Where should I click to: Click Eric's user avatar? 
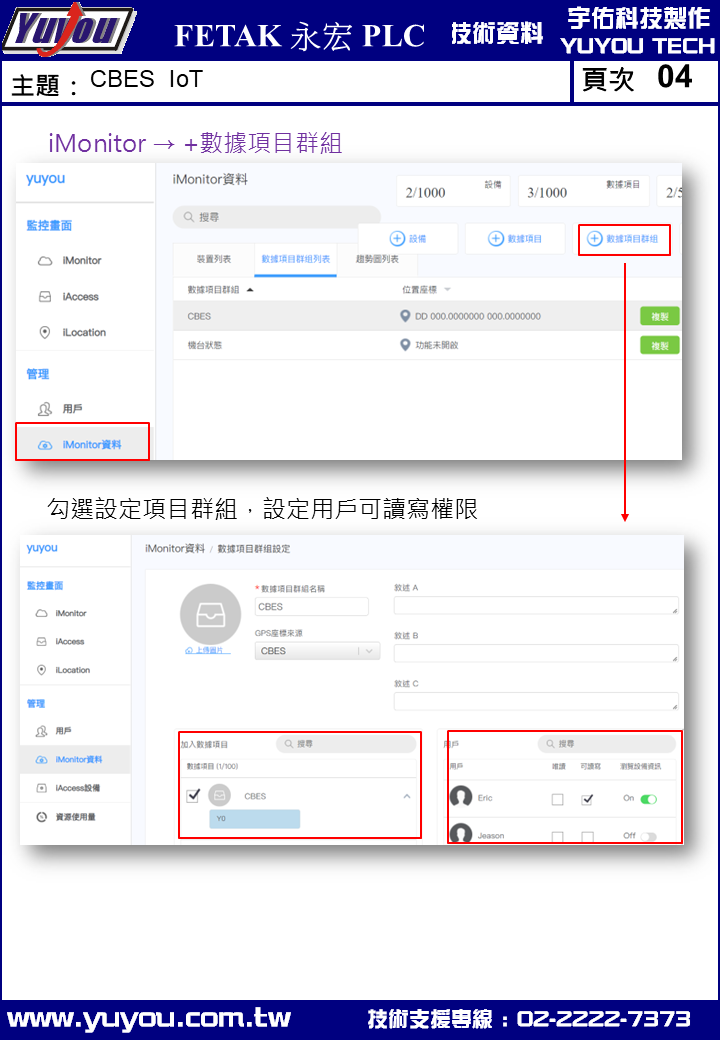(461, 797)
